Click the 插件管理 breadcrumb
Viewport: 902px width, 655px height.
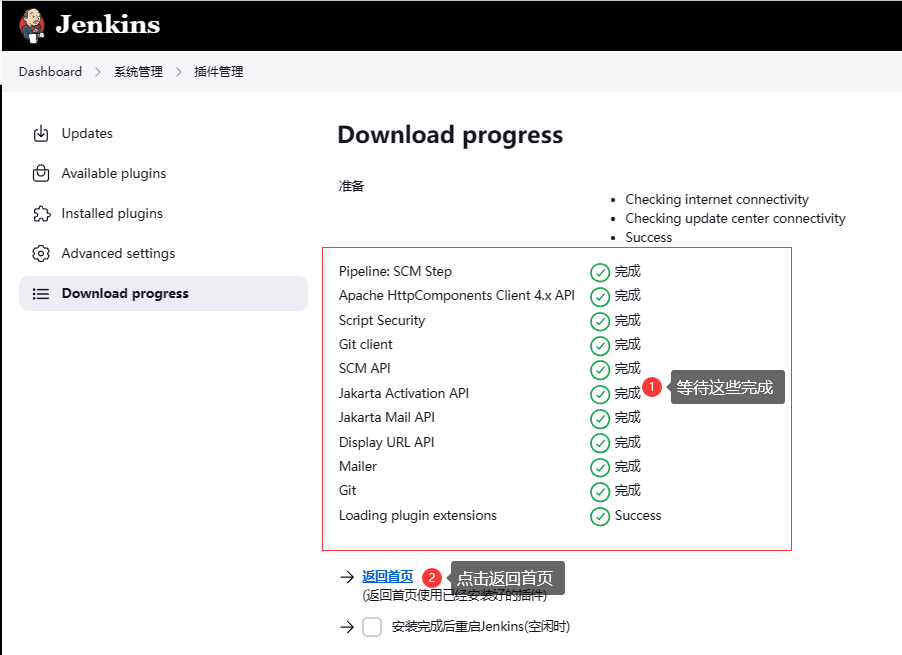tap(219, 71)
